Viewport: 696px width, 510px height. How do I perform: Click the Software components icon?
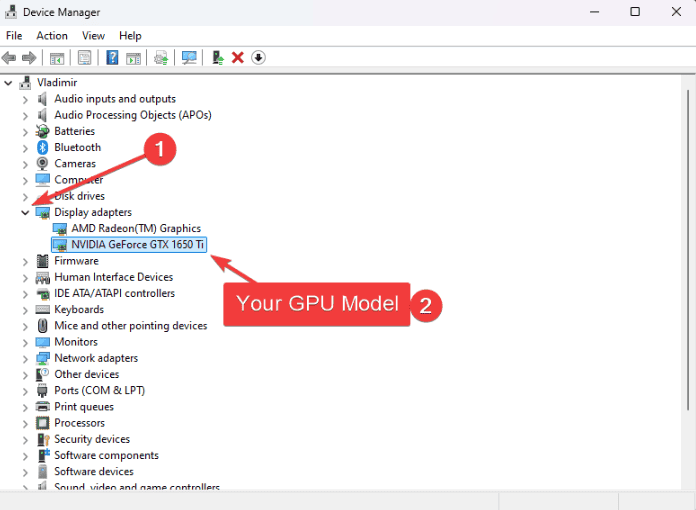click(44, 455)
